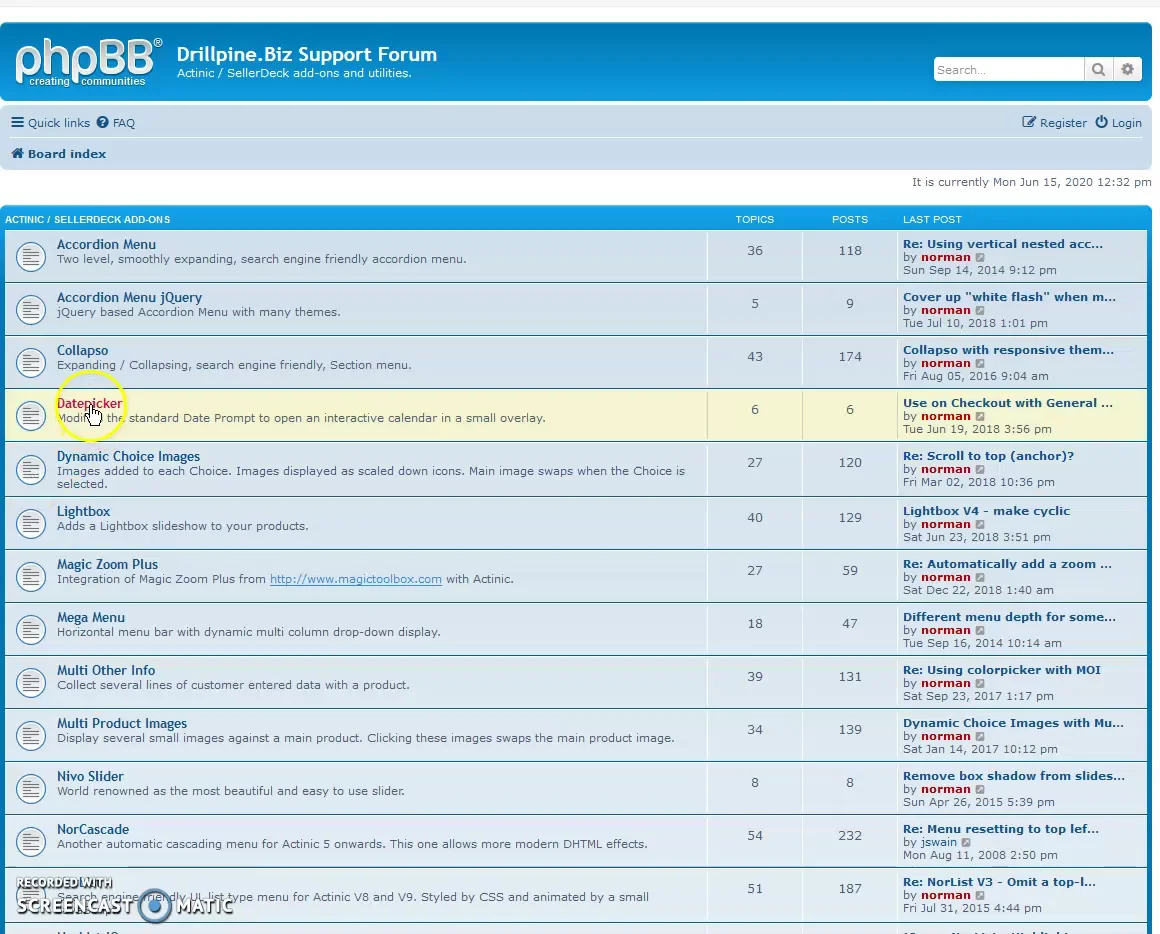
Task: Open the Quick links dropdown menu
Action: pyautogui.click(x=50, y=123)
